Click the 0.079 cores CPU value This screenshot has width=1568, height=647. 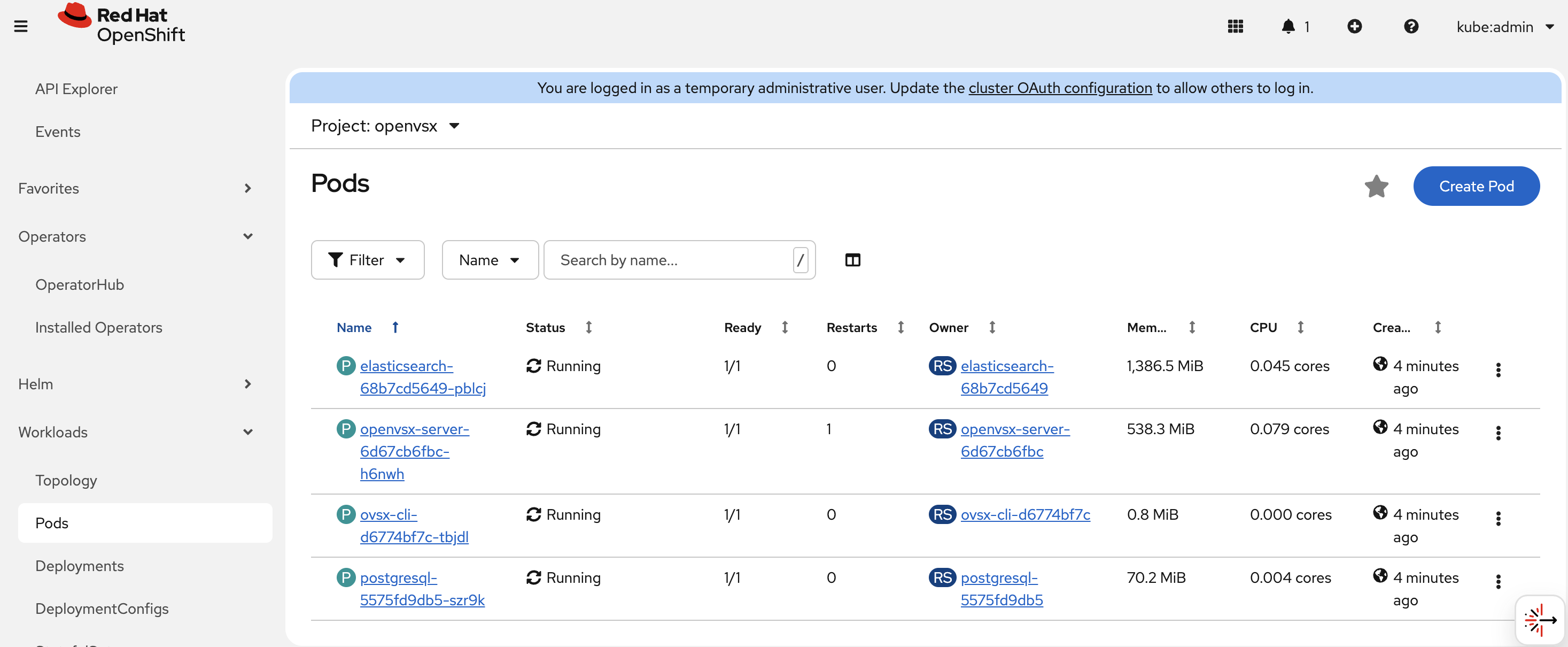[x=1289, y=429]
